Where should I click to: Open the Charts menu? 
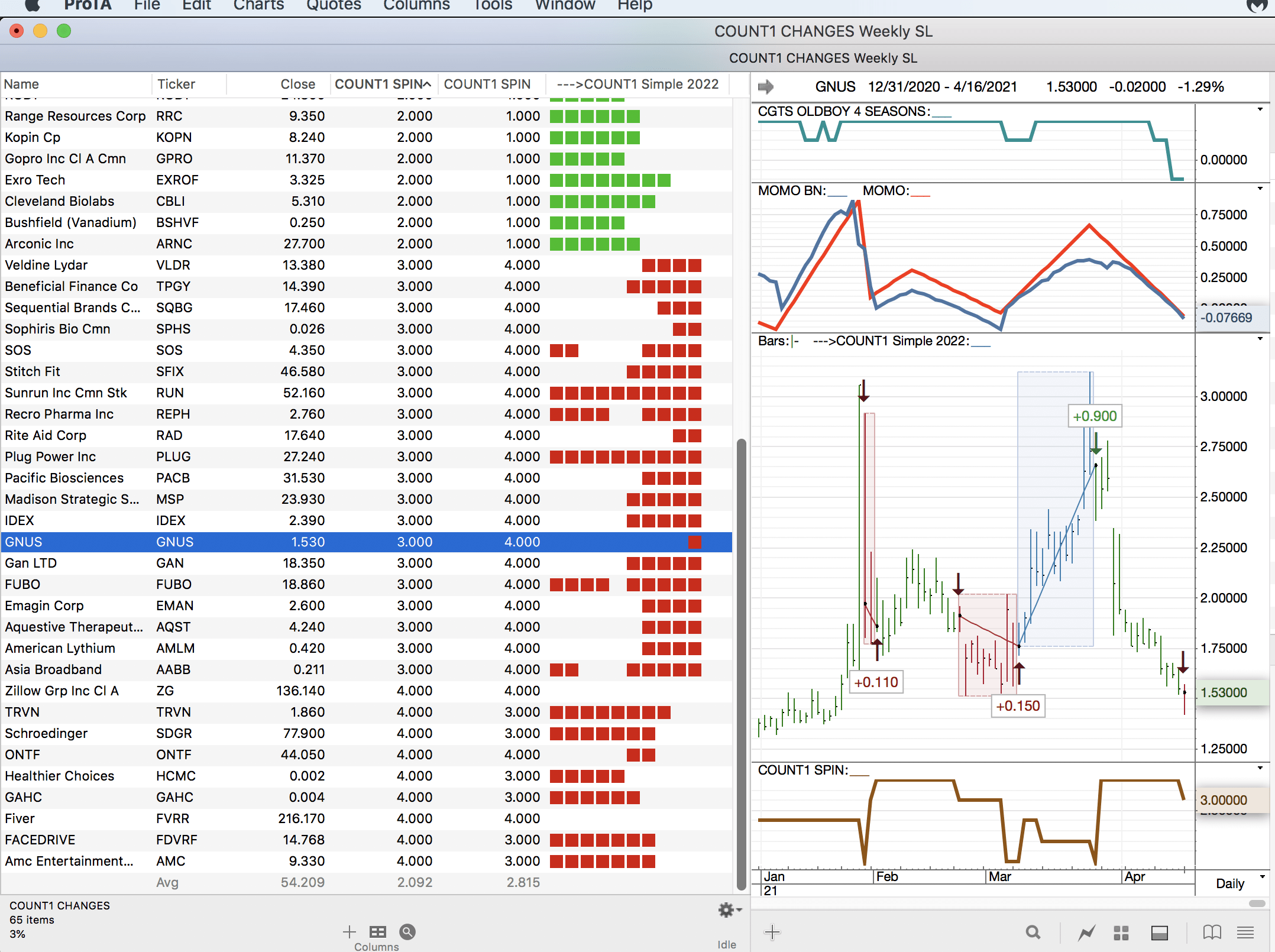(x=258, y=6)
